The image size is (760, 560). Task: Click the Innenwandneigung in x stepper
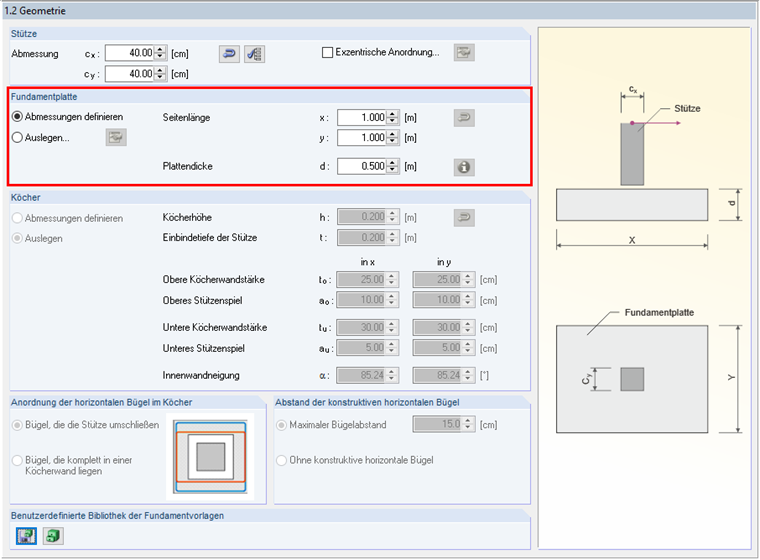[x=393, y=375]
